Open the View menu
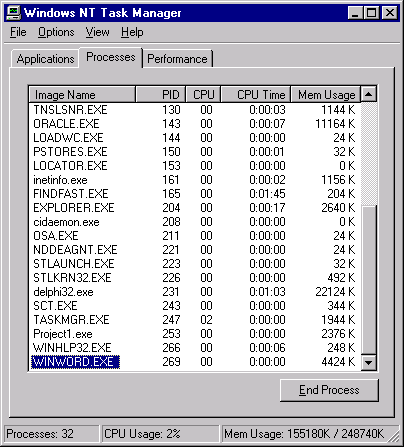Image resolution: width=404 pixels, height=447 pixels. [97, 32]
